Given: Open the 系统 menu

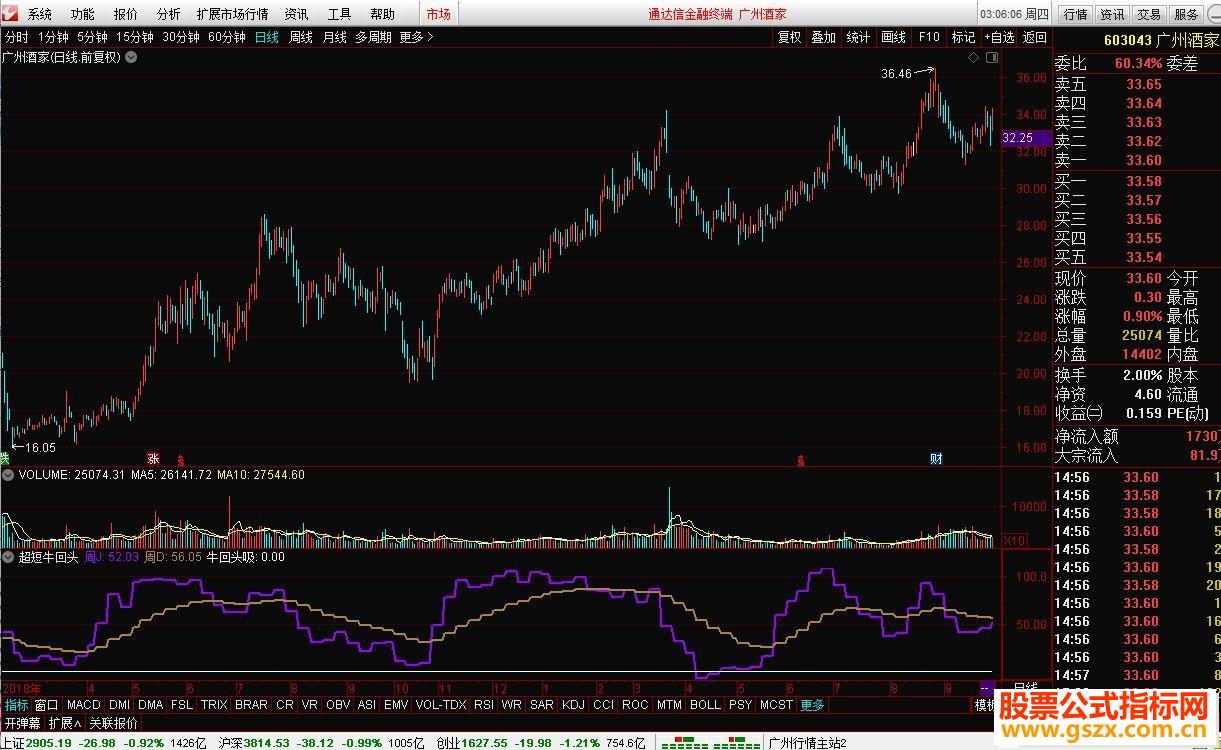Looking at the screenshot, I should 40,14.
